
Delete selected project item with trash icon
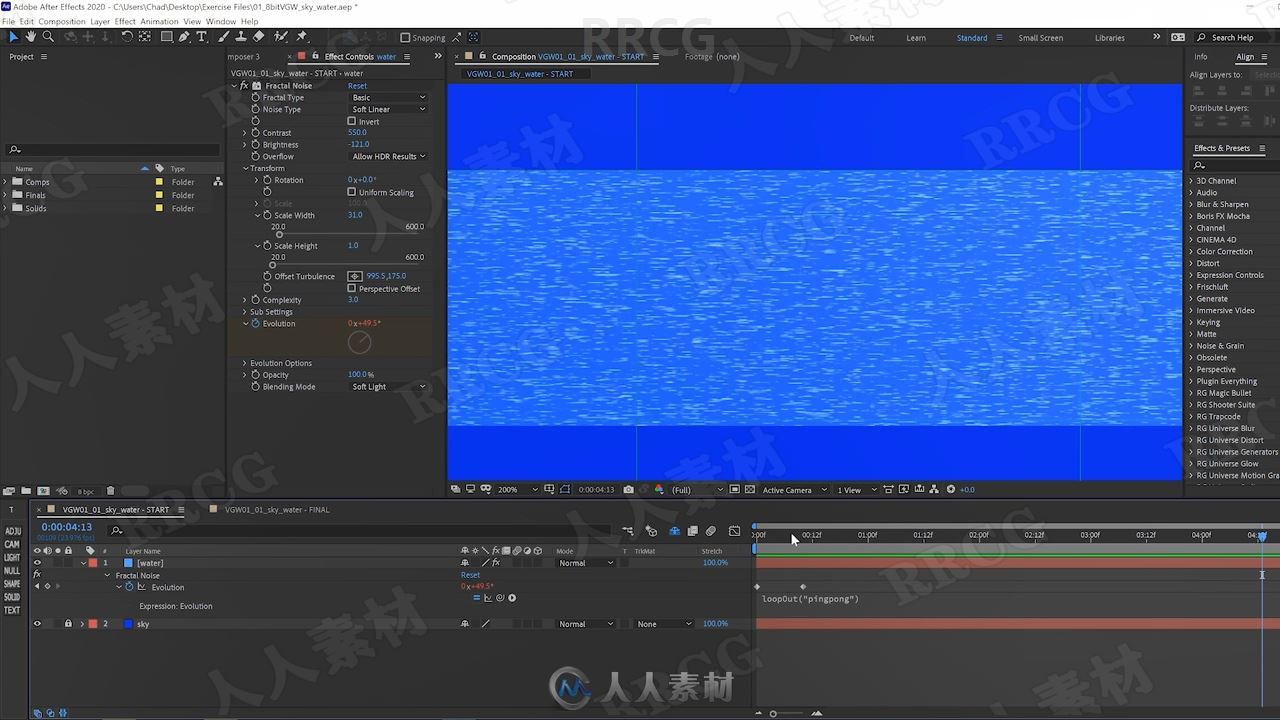pos(111,491)
